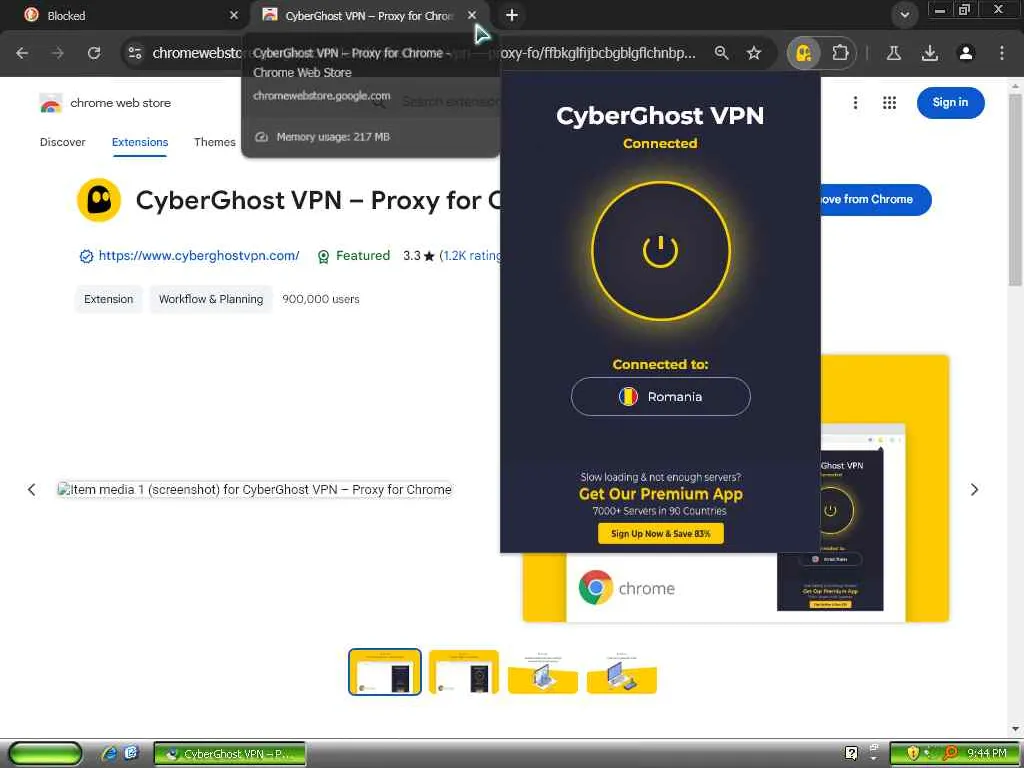Select the third screenshot thumbnail
The width and height of the screenshot is (1024, 768).
point(543,671)
